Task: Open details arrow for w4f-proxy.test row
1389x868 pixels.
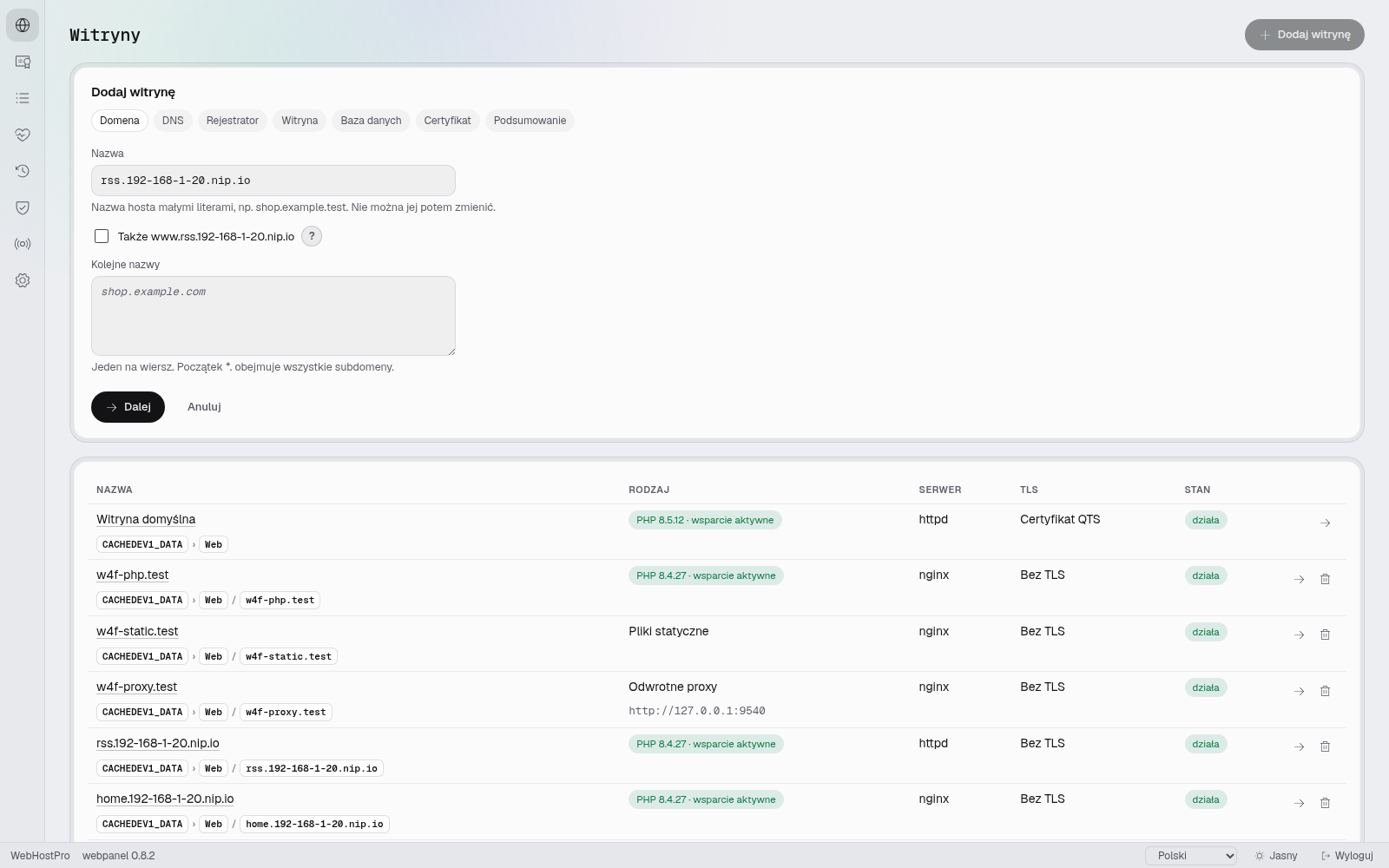Action: tap(1299, 691)
